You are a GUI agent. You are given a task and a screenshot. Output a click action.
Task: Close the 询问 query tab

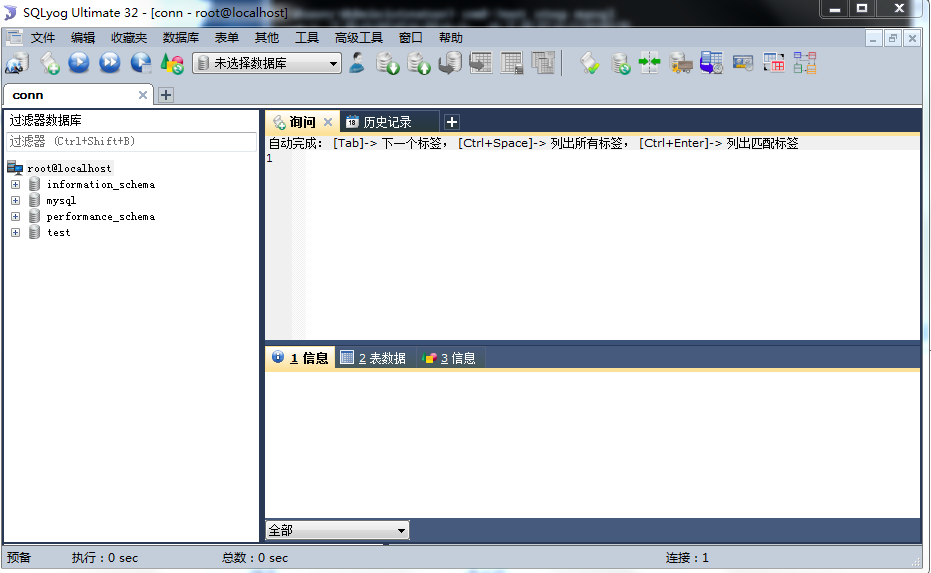(x=328, y=122)
